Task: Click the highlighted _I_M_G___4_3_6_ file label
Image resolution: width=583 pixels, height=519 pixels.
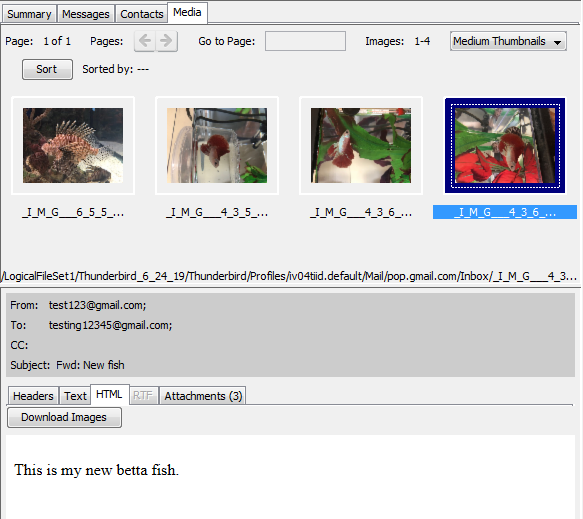Action: tap(505, 212)
